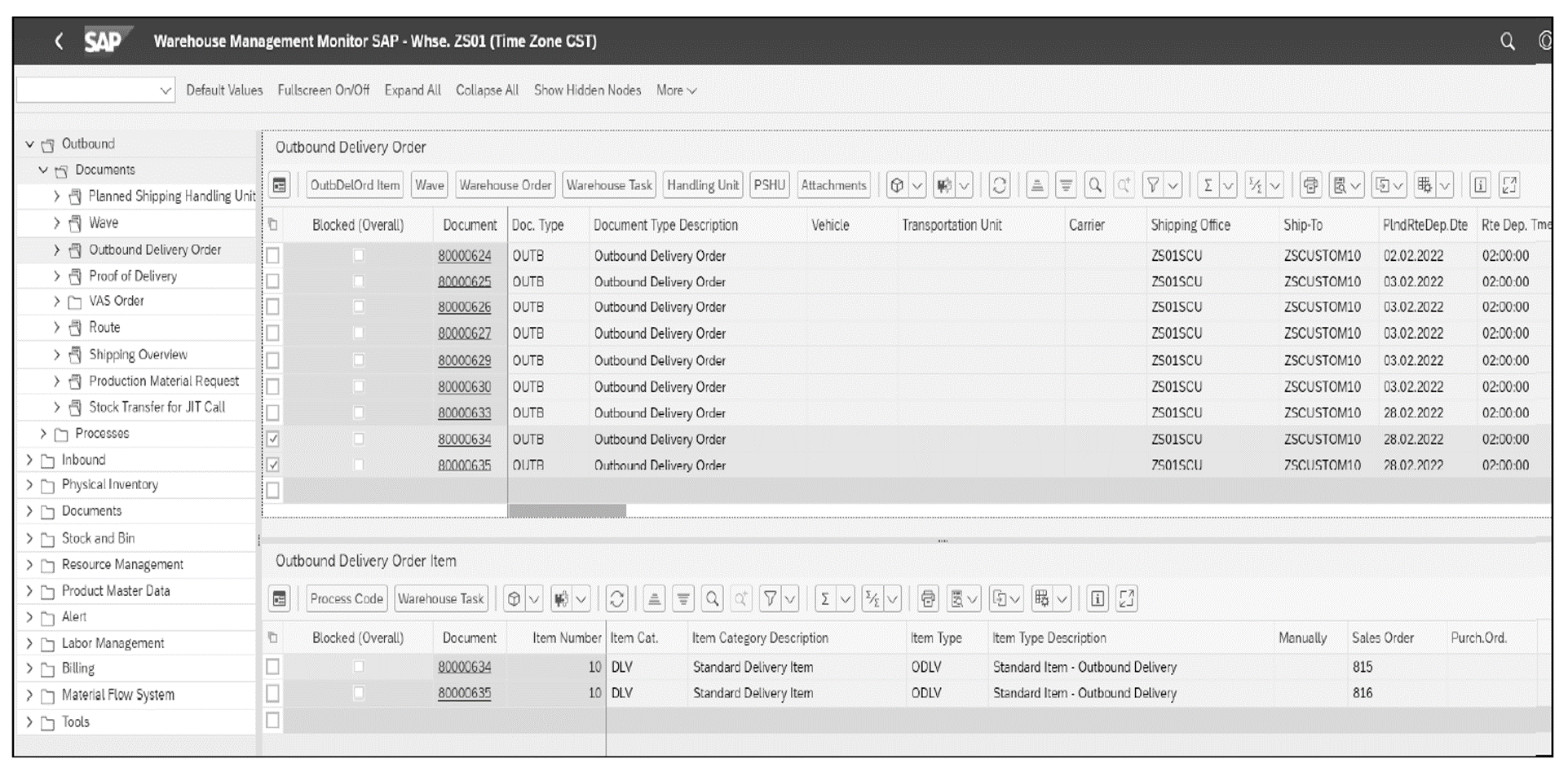Expand the Wave tree node
1568x772 pixels.
[55, 222]
